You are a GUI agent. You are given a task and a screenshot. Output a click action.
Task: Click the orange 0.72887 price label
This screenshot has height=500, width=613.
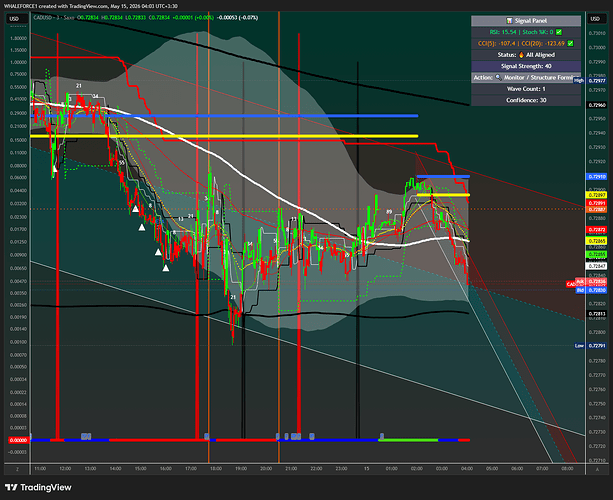click(597, 210)
